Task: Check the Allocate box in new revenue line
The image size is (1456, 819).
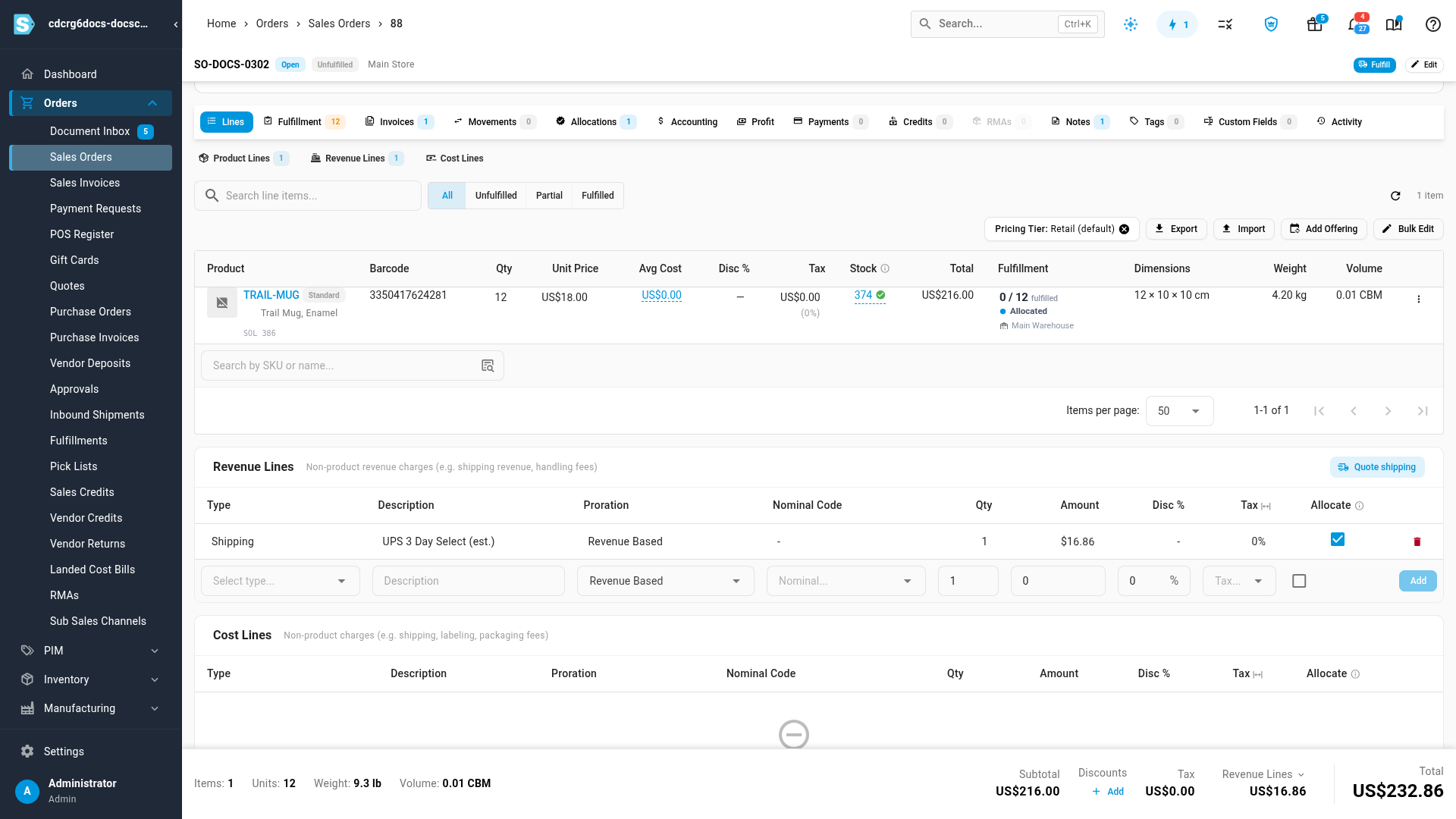Action: 1299,581
